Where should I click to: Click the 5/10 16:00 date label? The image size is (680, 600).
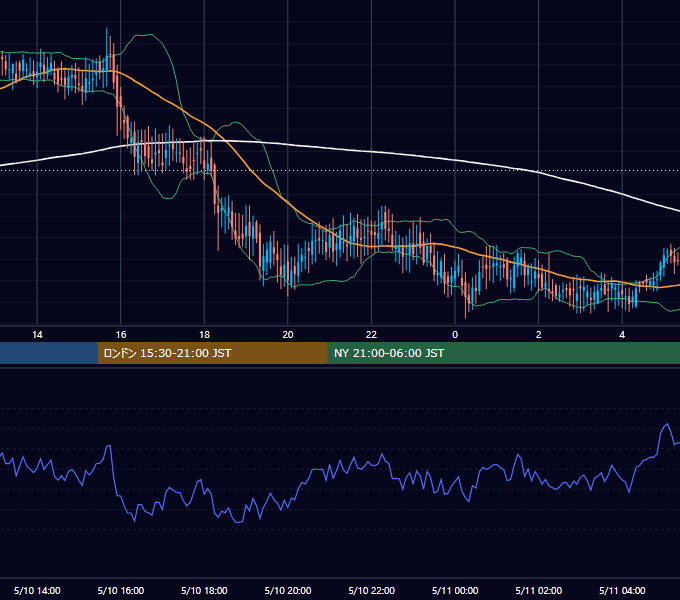pyautogui.click(x=121, y=590)
